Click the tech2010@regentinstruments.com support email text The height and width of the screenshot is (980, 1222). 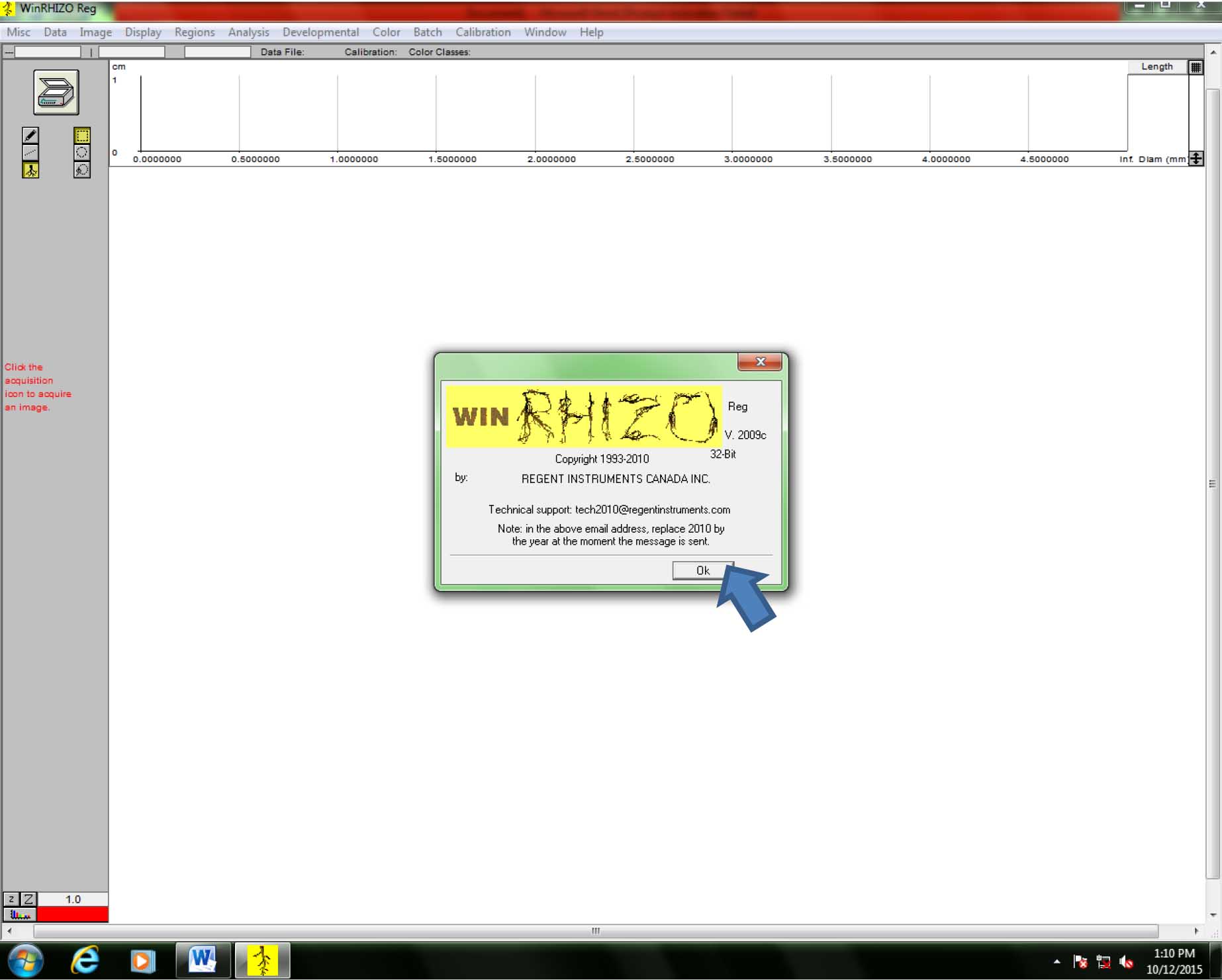pyautogui.click(x=652, y=510)
